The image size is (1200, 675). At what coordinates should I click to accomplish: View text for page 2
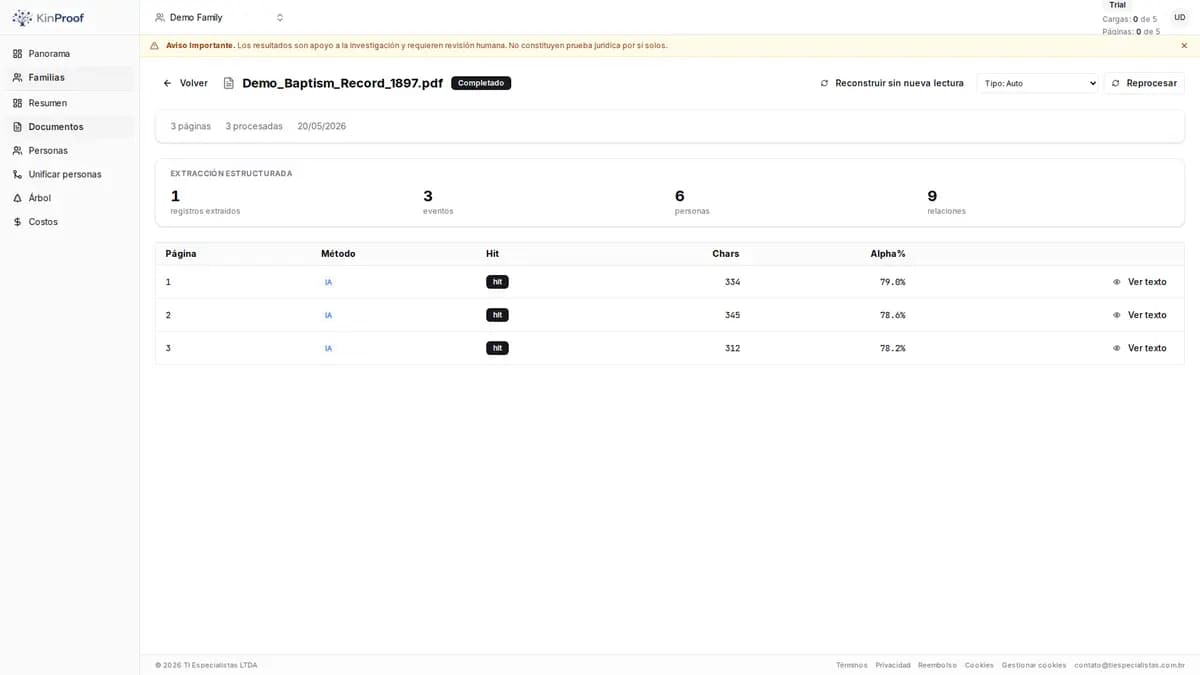1140,315
